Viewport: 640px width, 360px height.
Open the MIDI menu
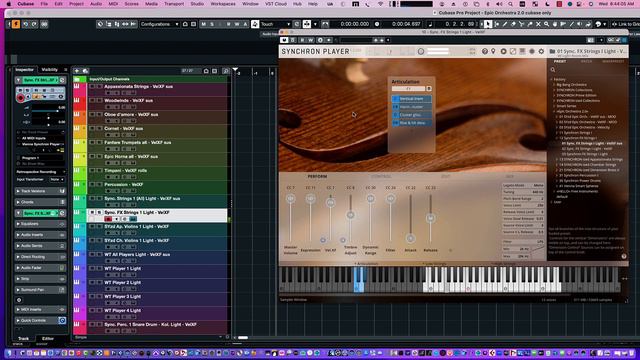(113, 4)
